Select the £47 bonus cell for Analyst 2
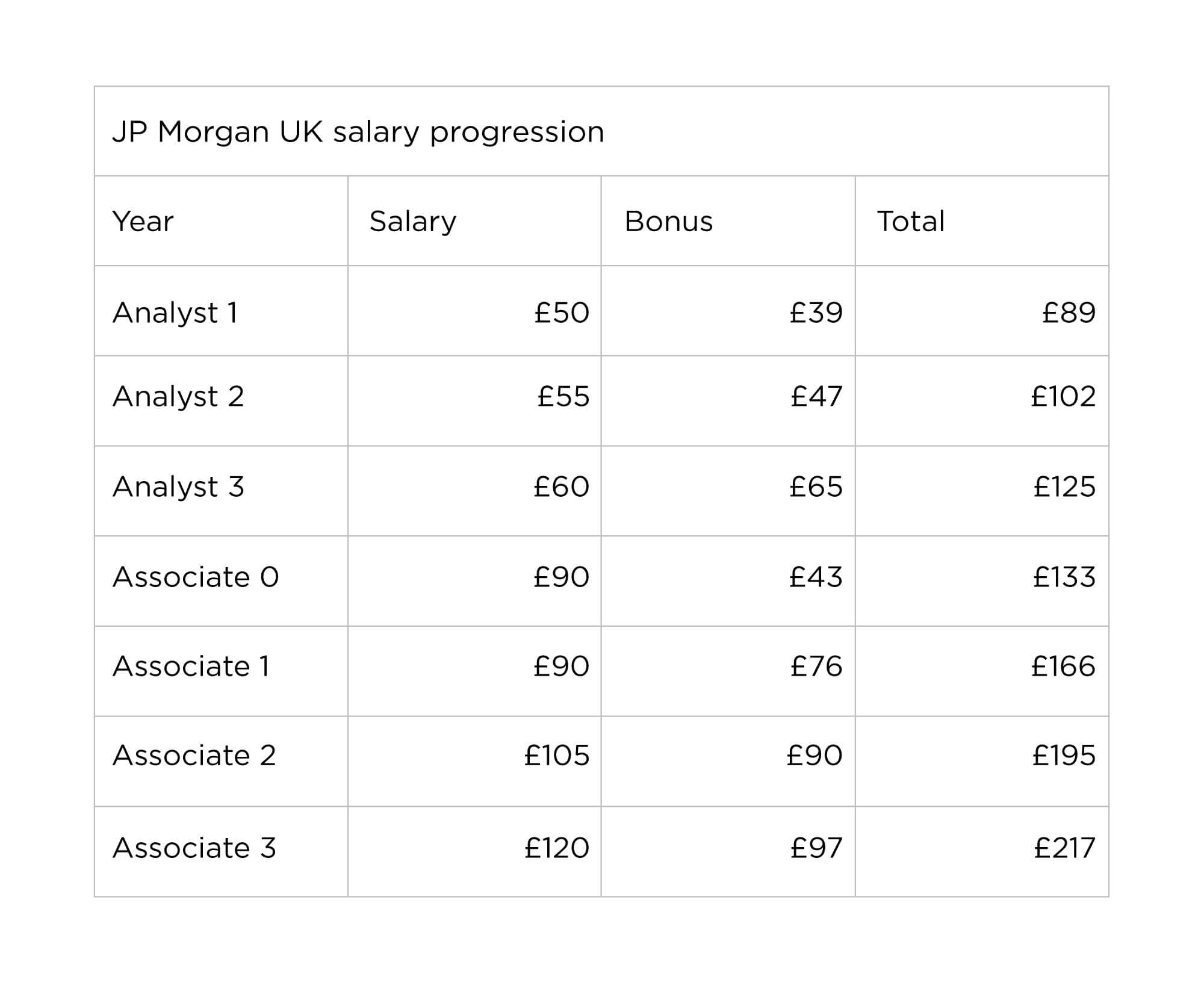Viewport: 1204px width, 982px height. pyautogui.click(x=816, y=396)
